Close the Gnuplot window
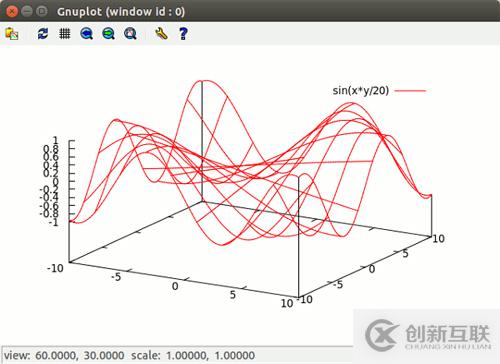The height and width of the screenshot is (364, 500). click(12, 12)
